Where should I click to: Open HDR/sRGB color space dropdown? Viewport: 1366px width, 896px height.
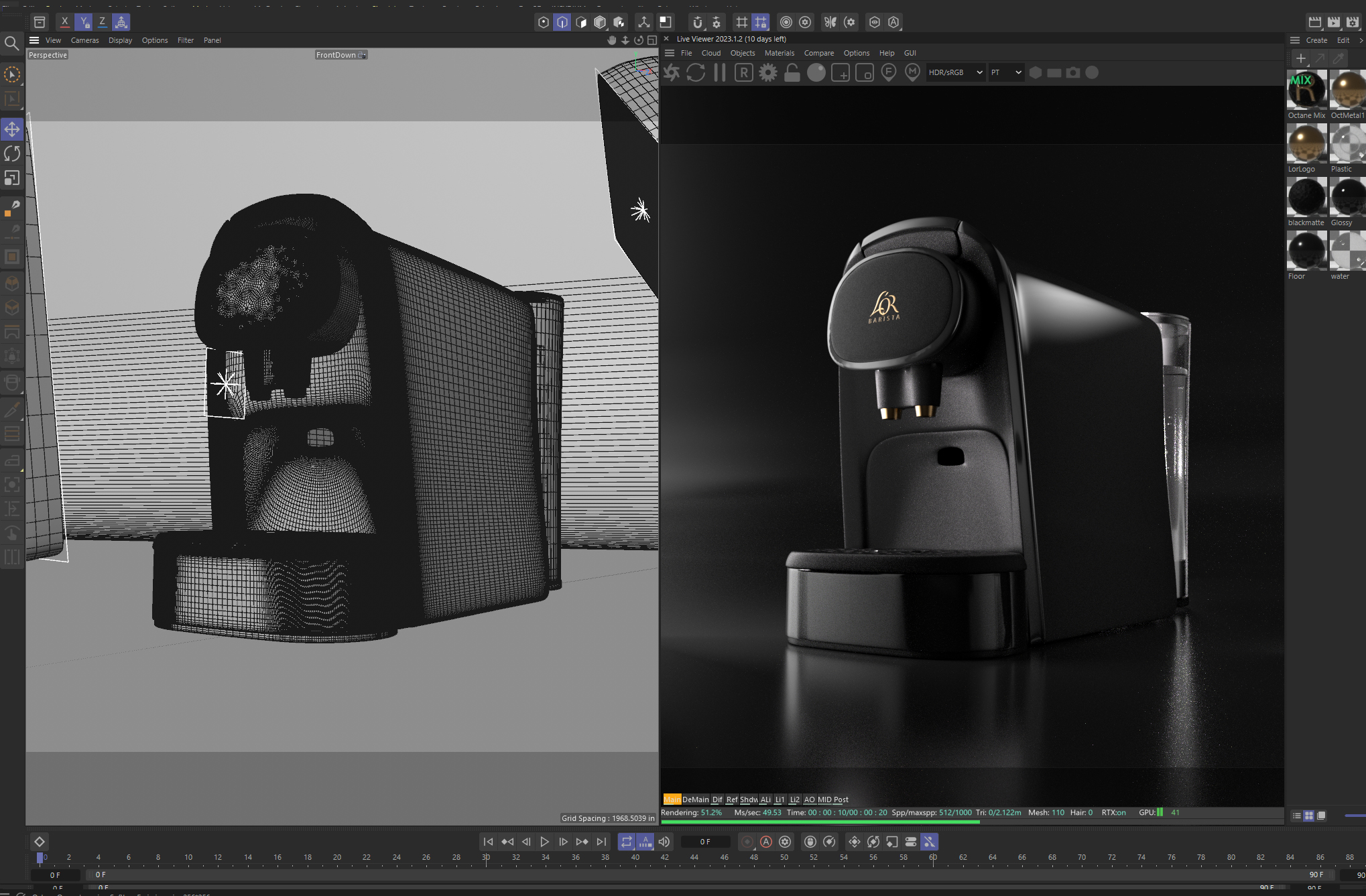(x=955, y=72)
